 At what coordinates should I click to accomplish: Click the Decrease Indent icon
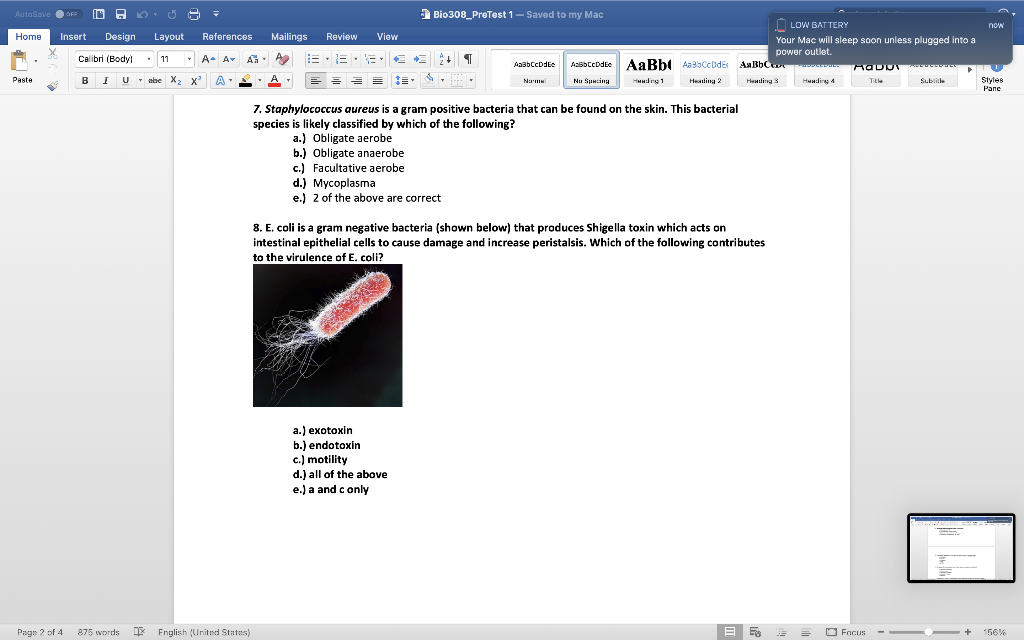pos(399,59)
